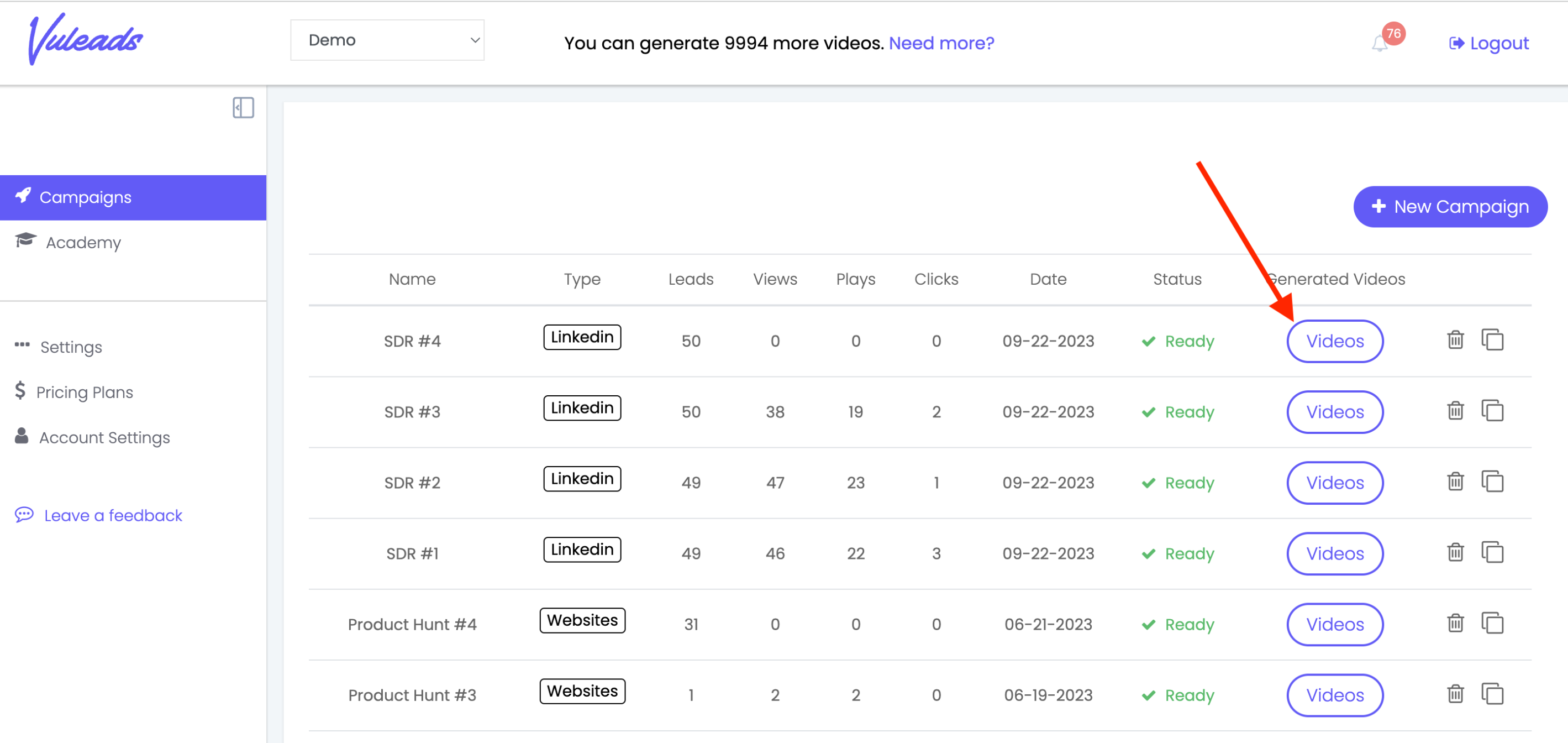Click the Vuleads logo

[85, 39]
